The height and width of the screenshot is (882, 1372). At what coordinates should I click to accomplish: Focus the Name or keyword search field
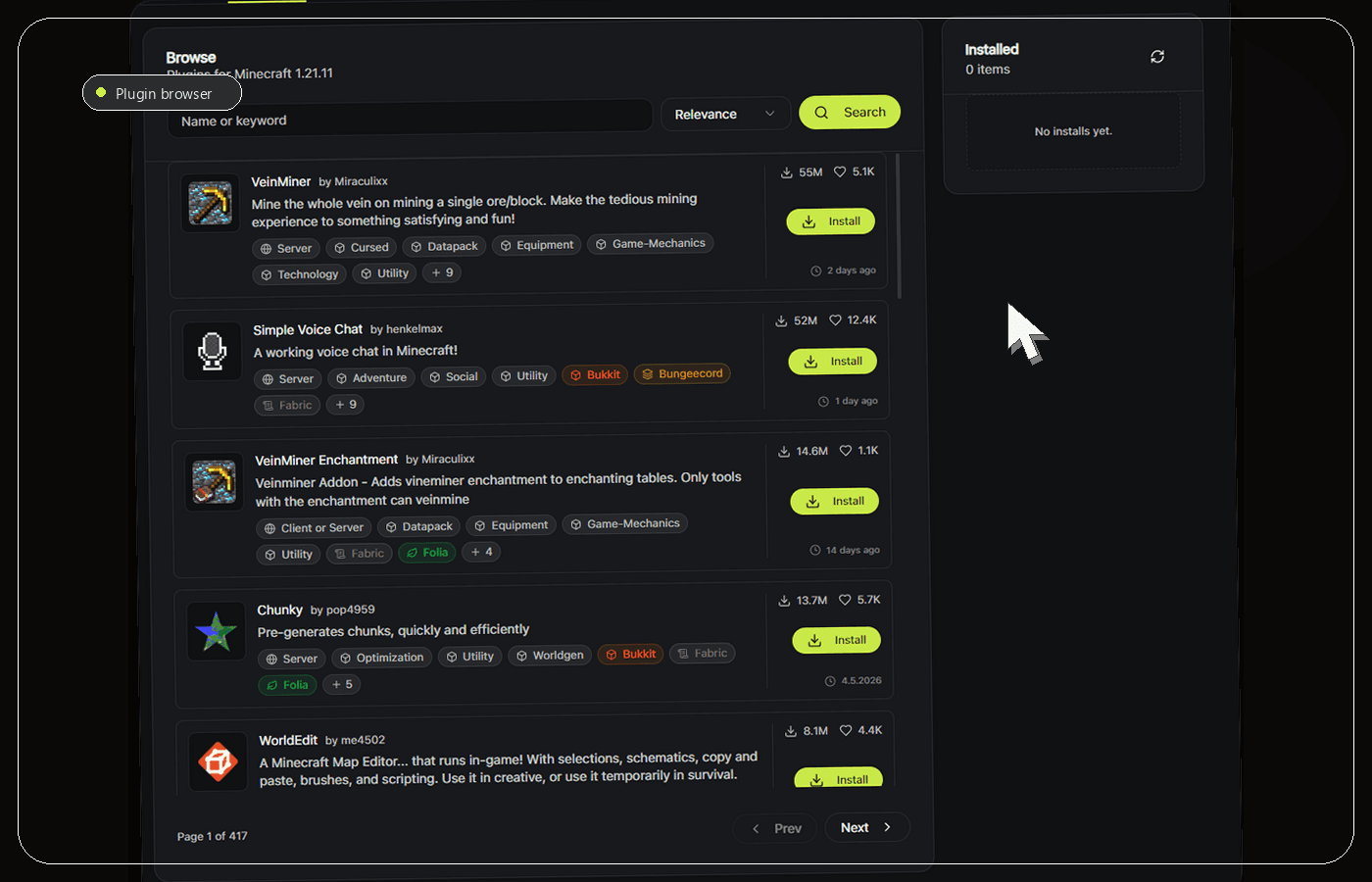coord(410,117)
